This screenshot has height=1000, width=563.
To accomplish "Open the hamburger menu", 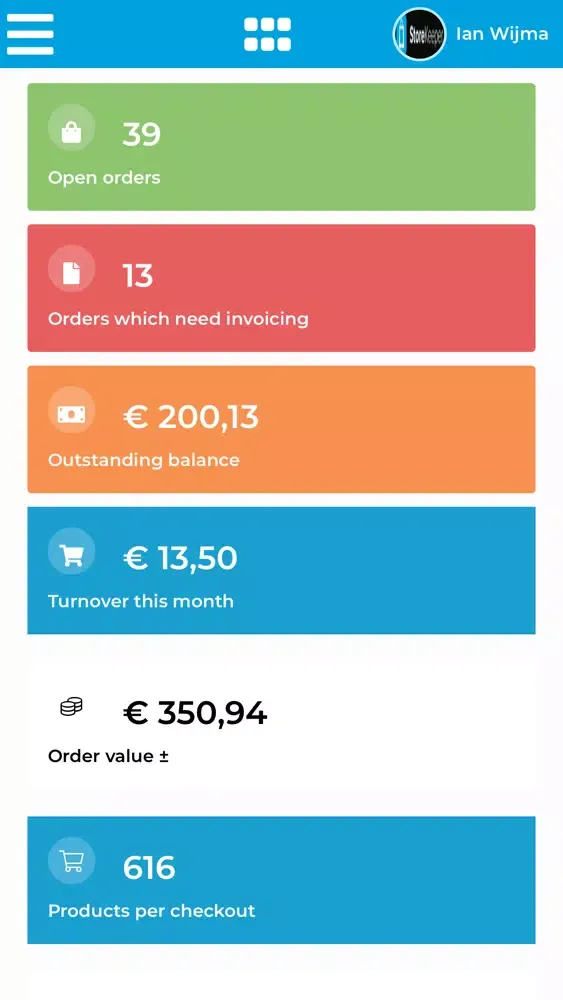I will [30, 34].
